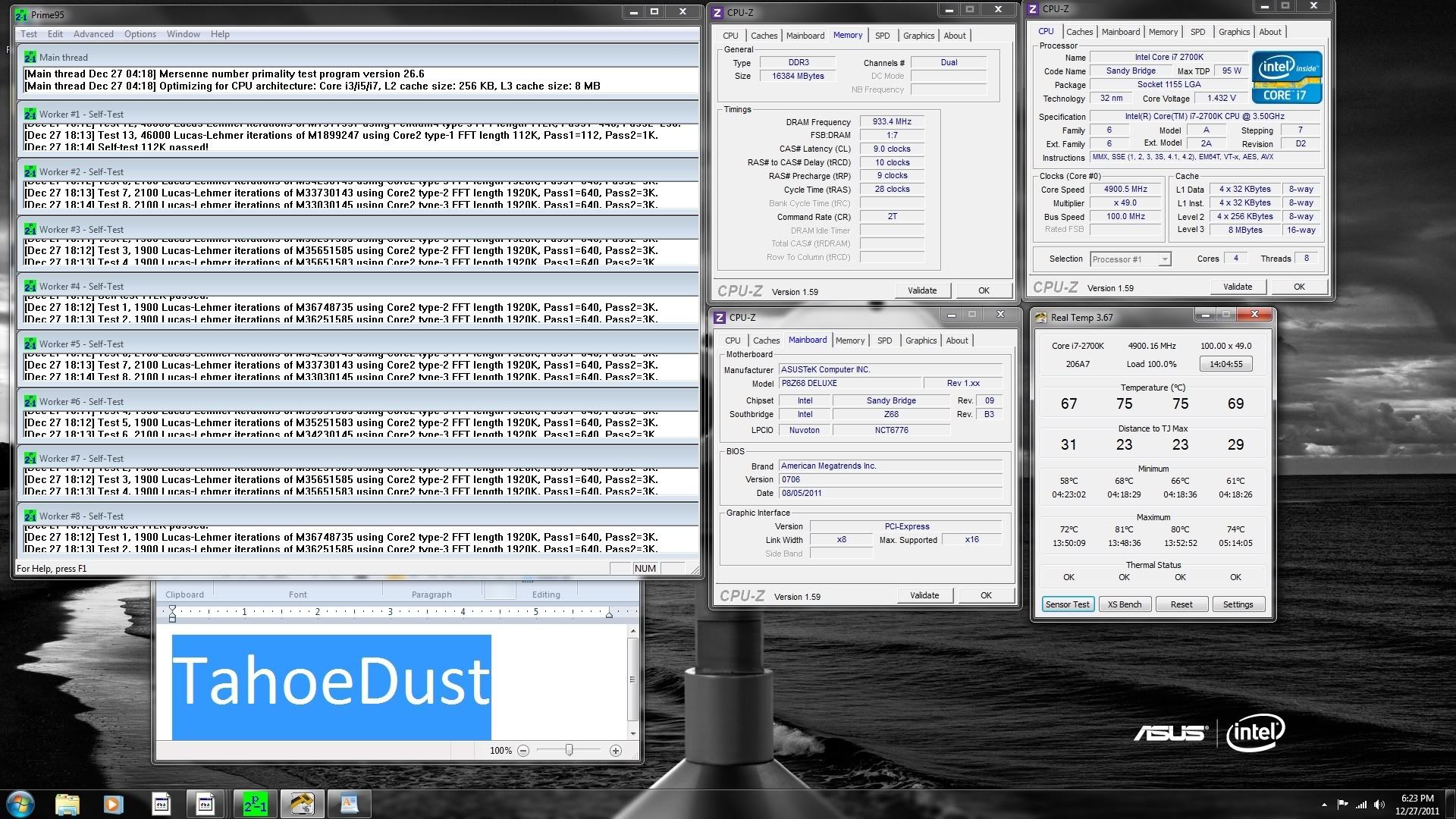Click CPU-Z Mainboard window title icon
1456x819 pixels.
point(720,318)
